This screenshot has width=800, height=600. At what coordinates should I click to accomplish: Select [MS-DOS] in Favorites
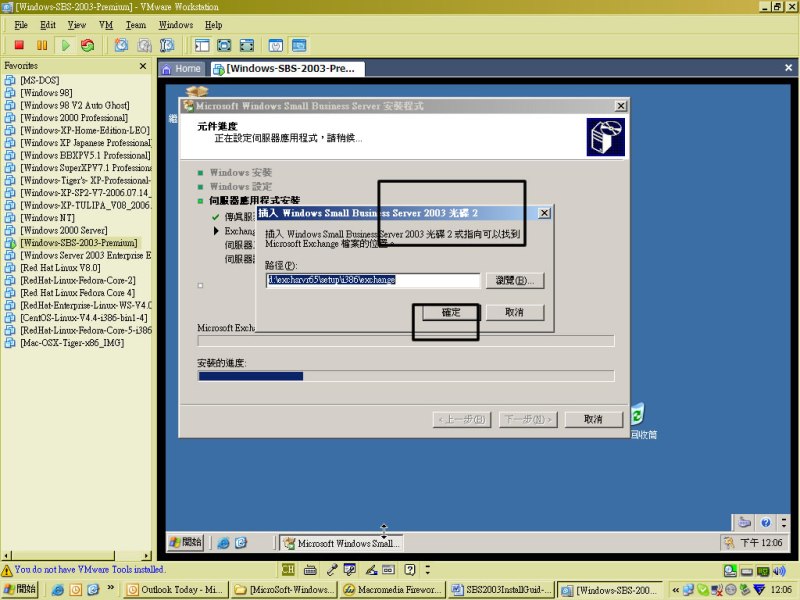(x=39, y=80)
